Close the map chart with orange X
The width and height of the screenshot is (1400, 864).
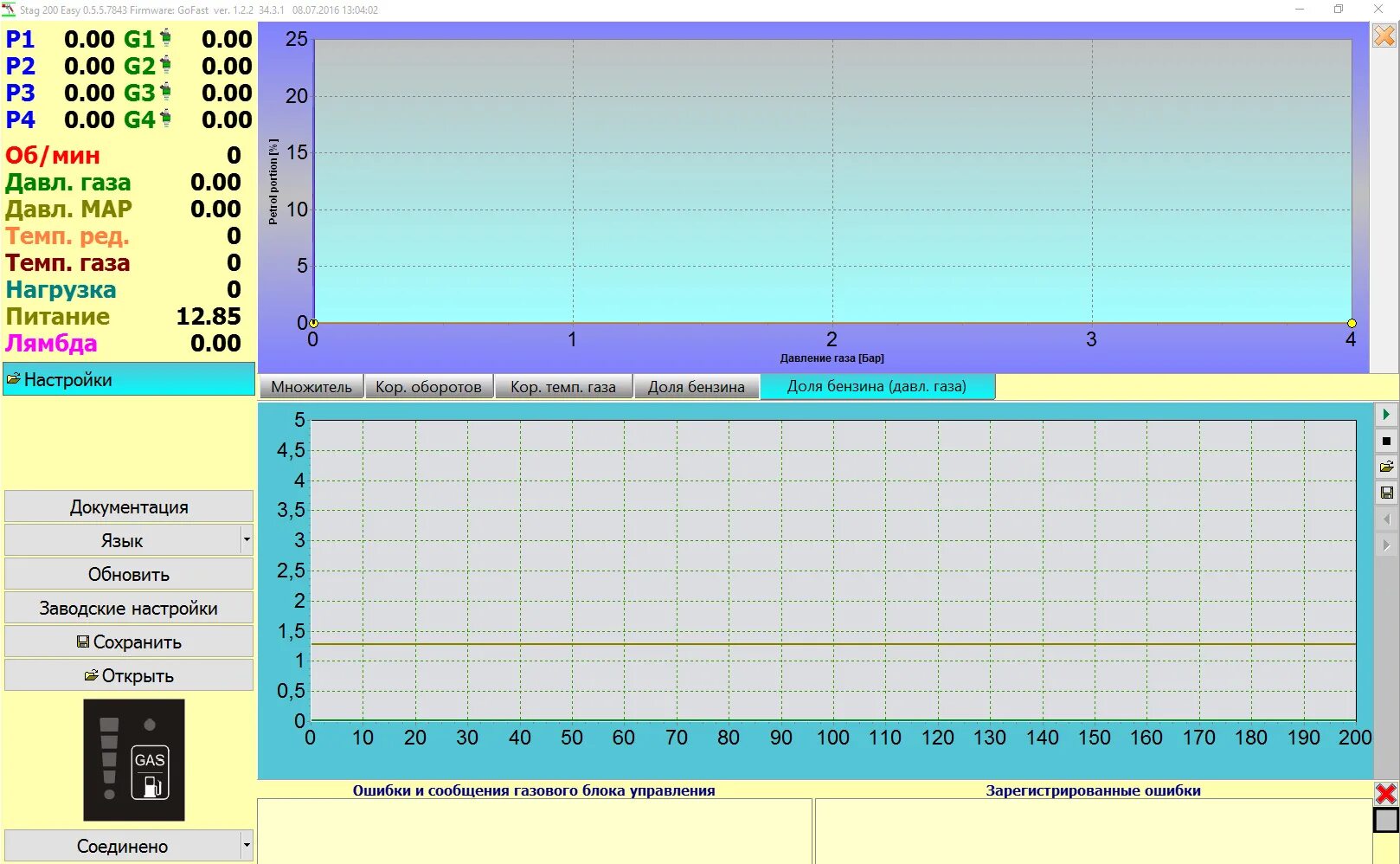(1384, 35)
